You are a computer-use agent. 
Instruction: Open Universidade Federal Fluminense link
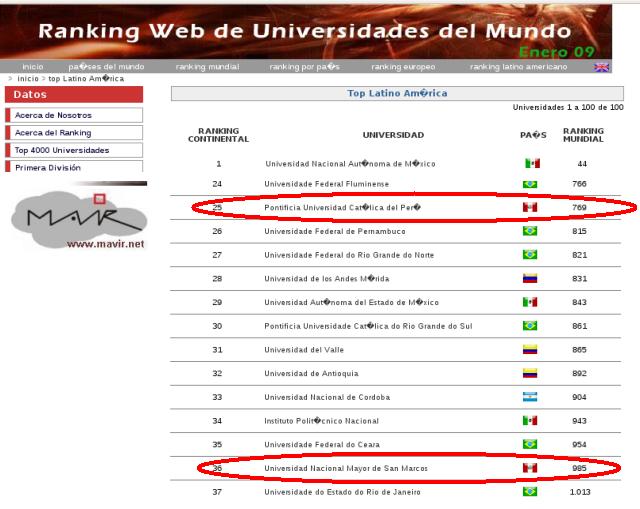(327, 184)
